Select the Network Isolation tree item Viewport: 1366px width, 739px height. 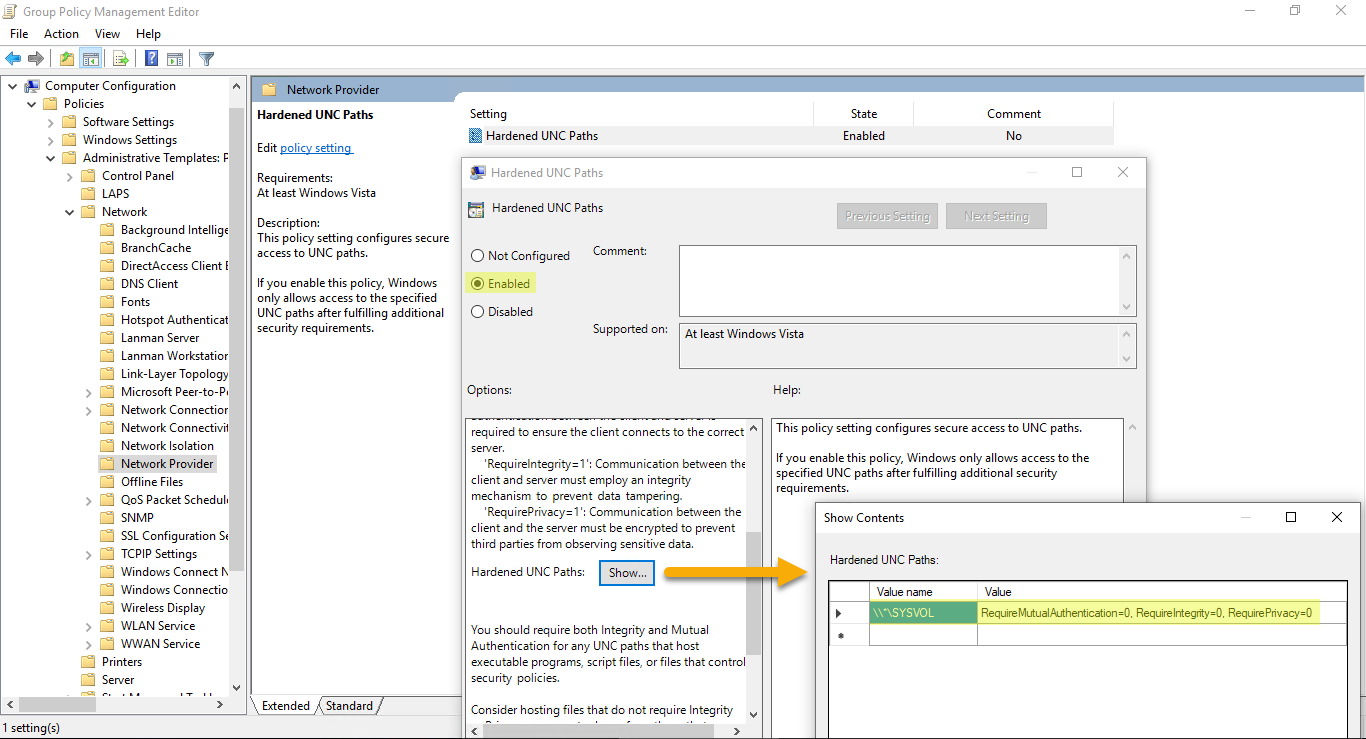tap(167, 446)
